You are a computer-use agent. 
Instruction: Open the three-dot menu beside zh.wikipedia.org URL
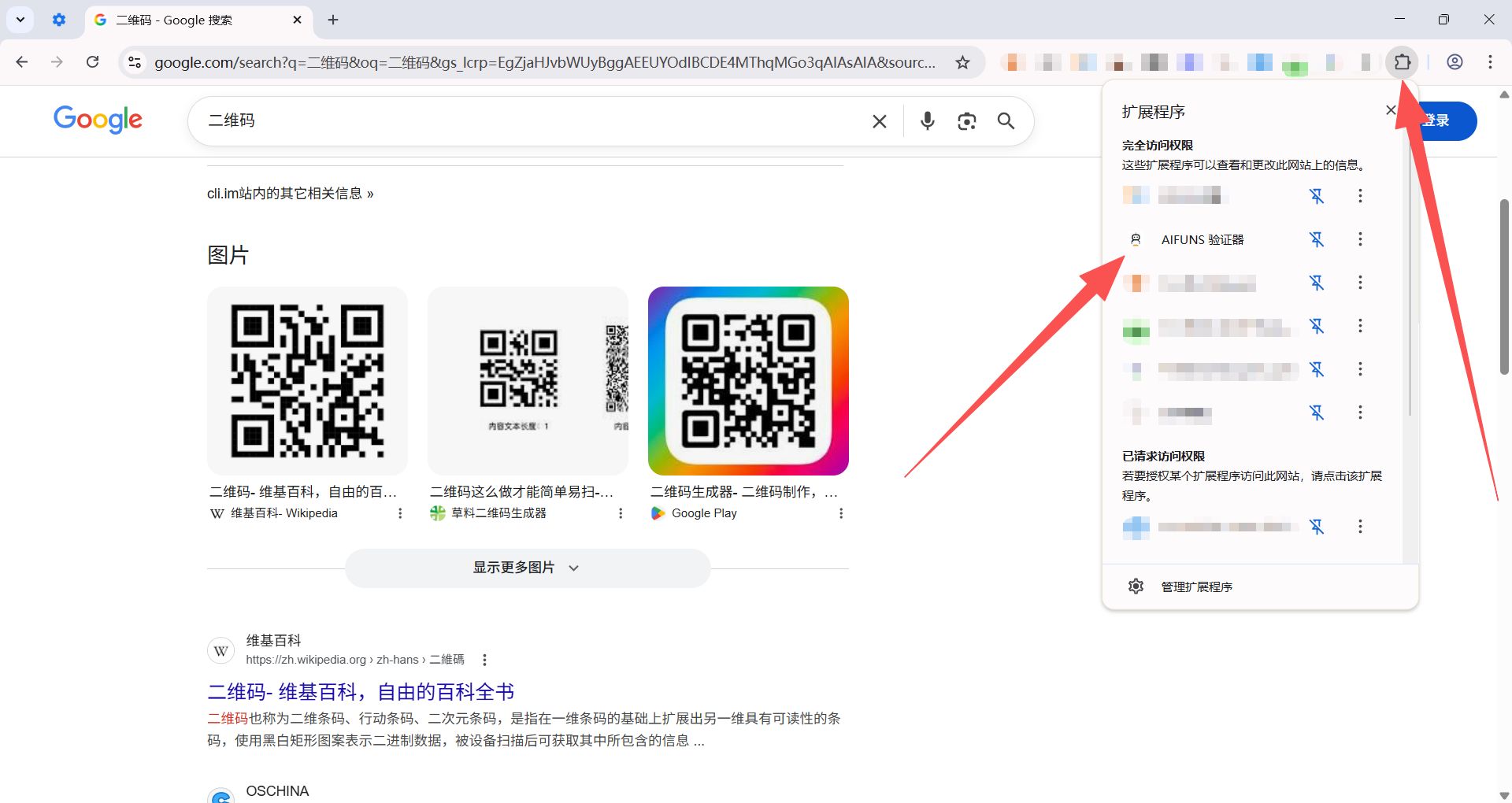point(484,660)
